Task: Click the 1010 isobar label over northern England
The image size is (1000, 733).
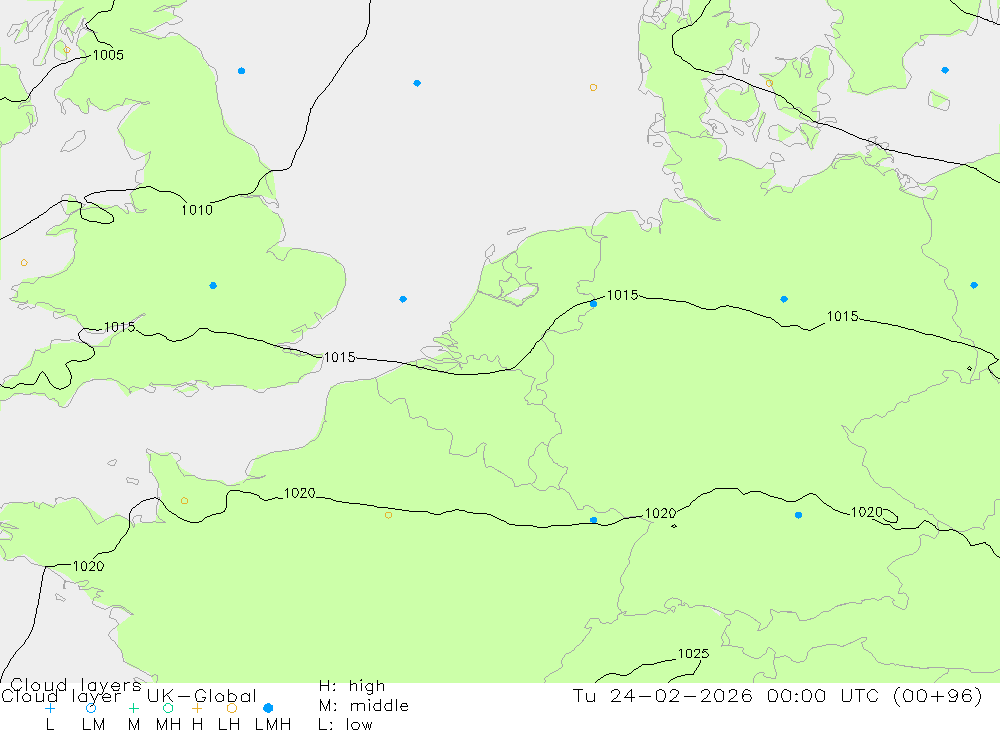Action: click(197, 210)
